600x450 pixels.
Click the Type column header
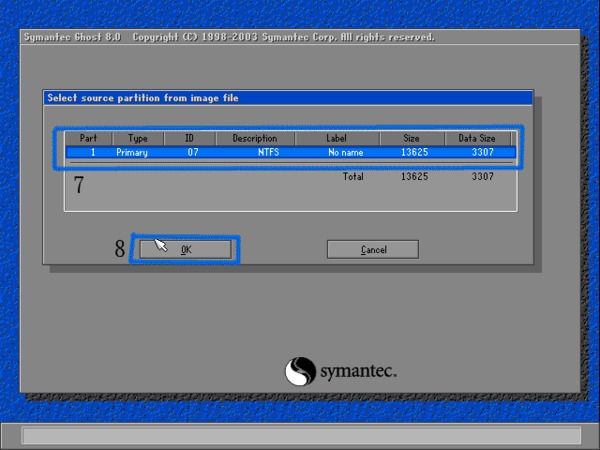138,138
